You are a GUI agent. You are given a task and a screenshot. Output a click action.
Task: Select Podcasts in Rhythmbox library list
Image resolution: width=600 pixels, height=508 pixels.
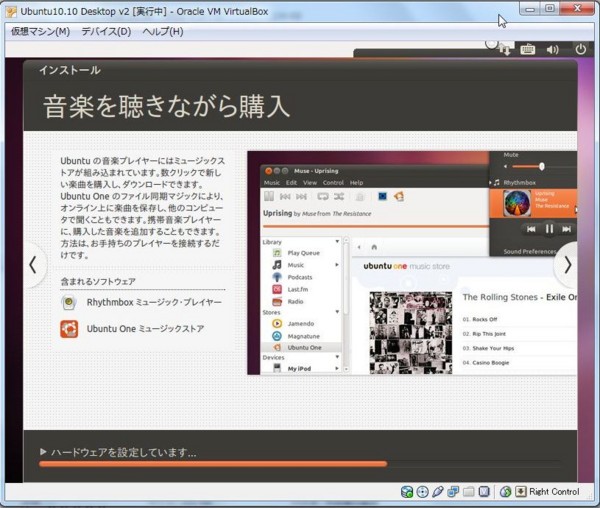[x=300, y=277]
